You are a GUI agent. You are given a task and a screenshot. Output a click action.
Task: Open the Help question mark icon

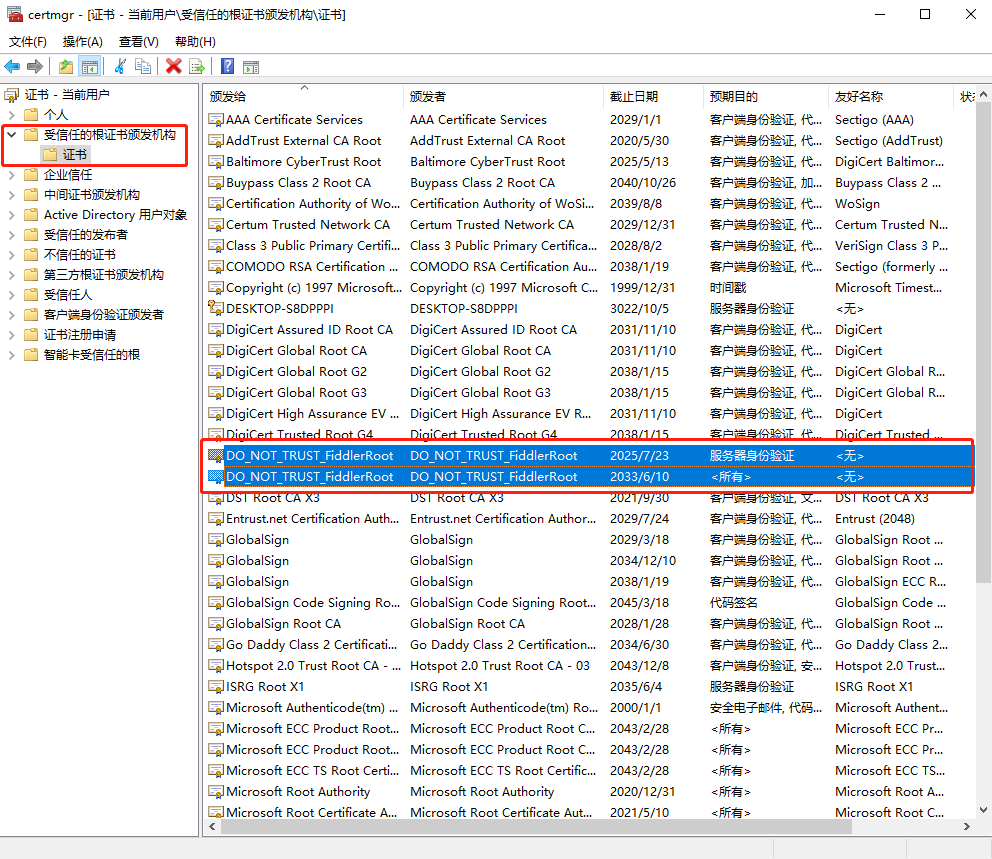click(x=228, y=66)
